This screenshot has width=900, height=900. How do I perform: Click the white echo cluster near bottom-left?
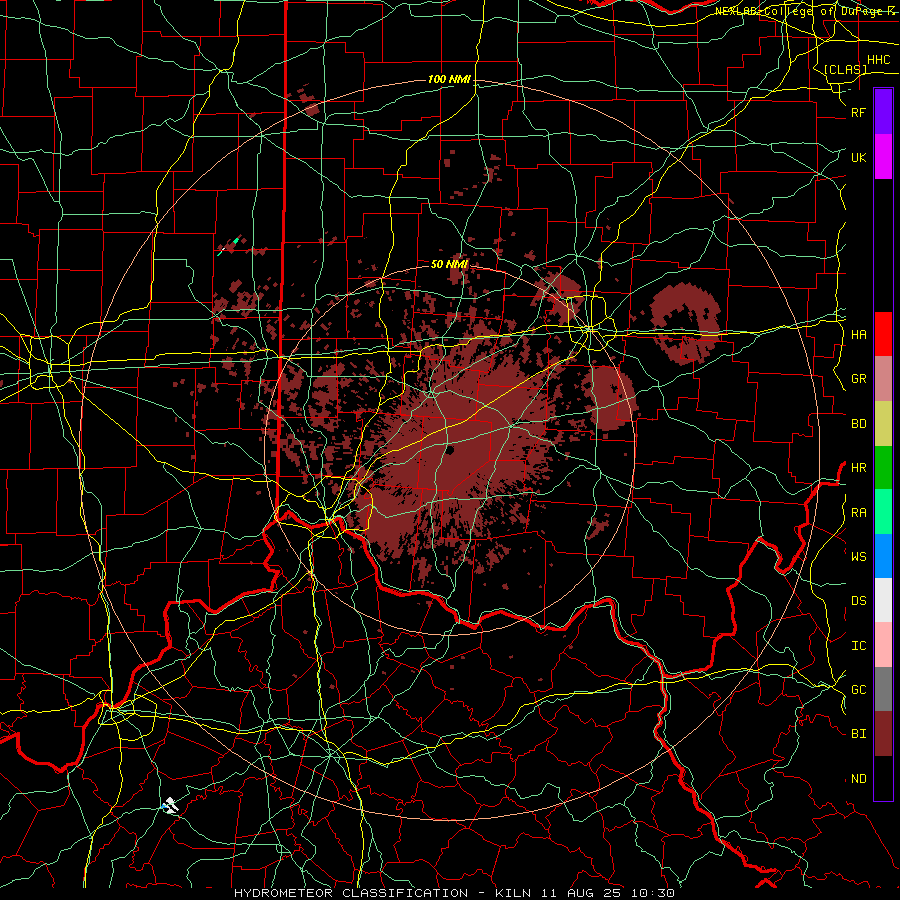pos(170,805)
